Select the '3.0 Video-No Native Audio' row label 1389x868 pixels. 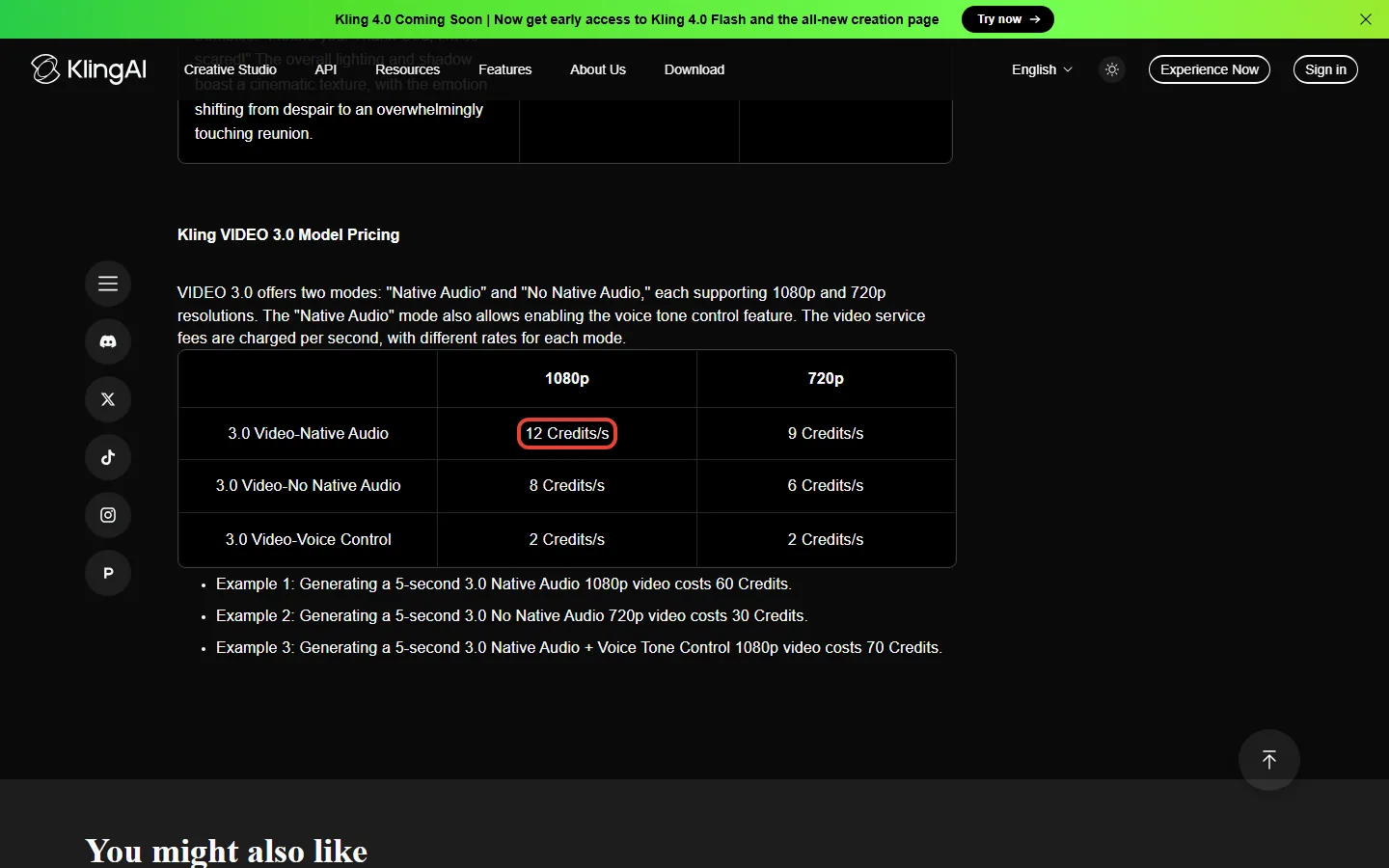(x=309, y=486)
